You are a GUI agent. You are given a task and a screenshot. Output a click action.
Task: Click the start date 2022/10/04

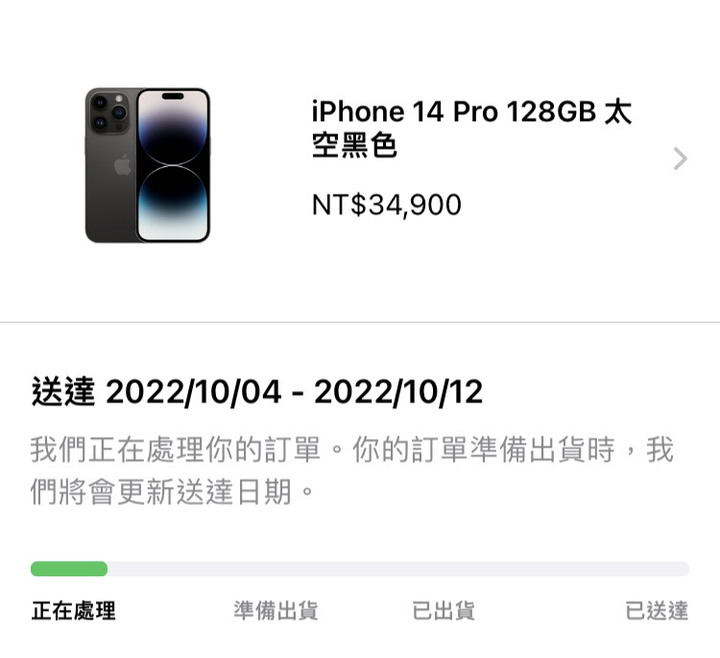coord(193,392)
